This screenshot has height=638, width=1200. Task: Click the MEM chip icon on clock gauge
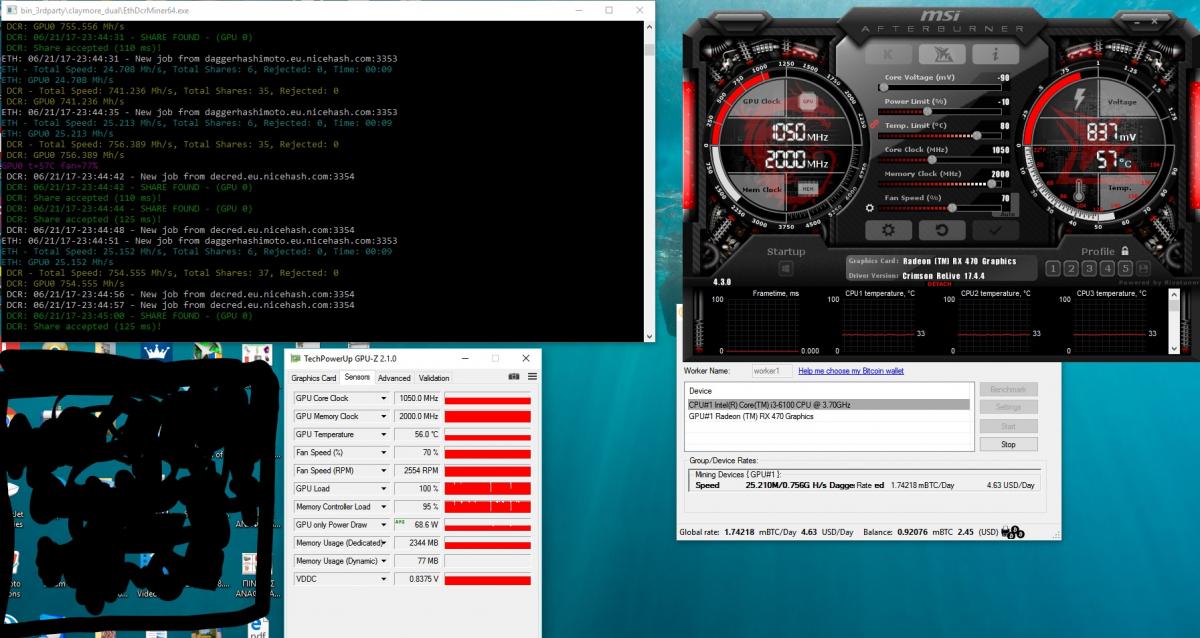(806, 188)
